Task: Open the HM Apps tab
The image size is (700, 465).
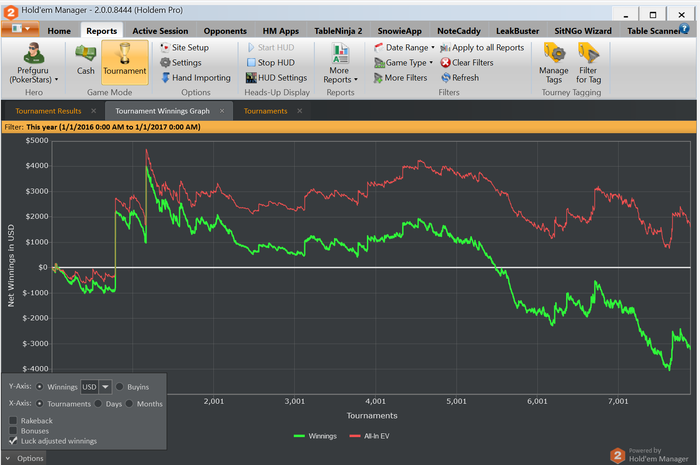Action: coord(280,31)
